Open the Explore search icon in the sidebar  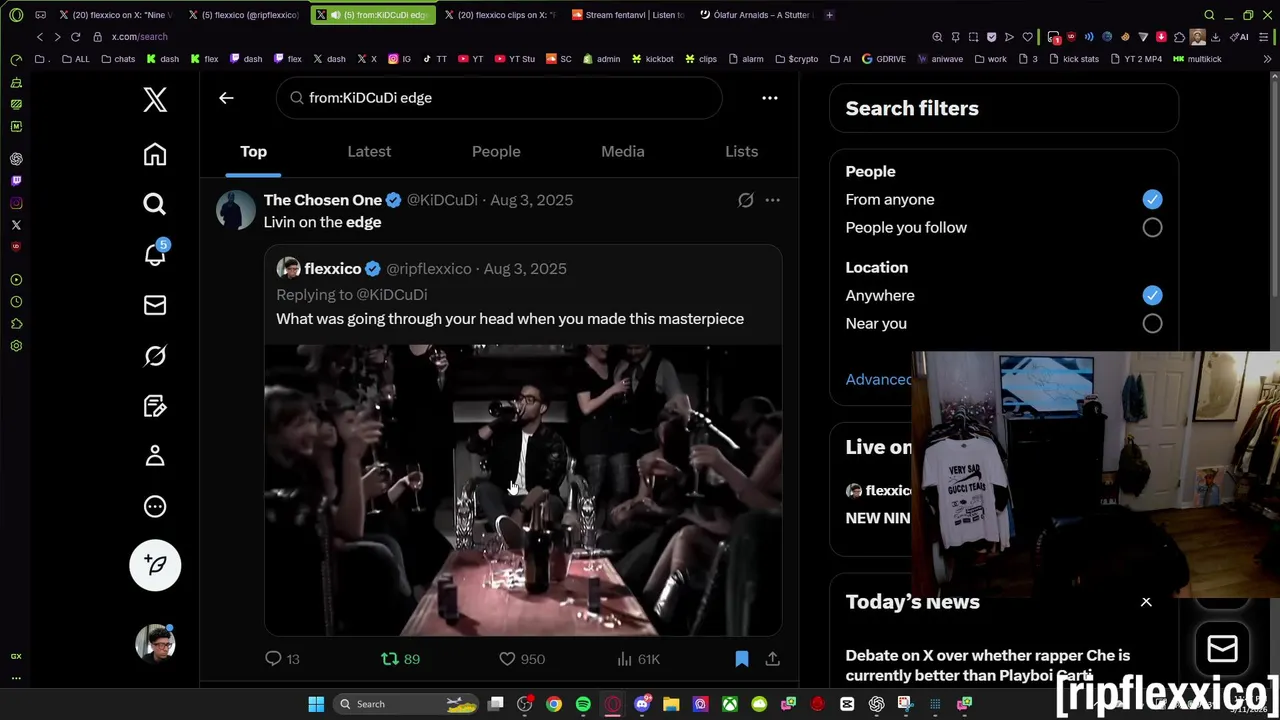pos(155,205)
